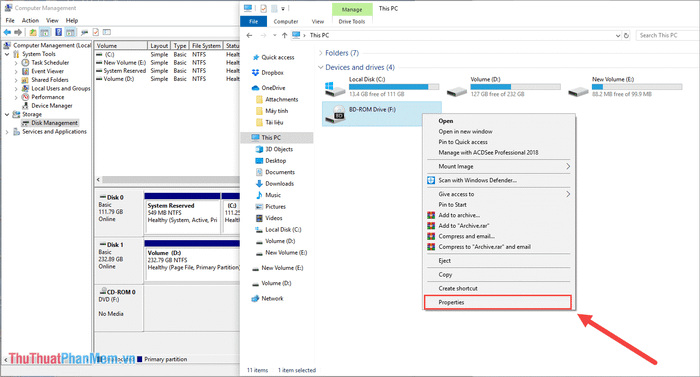Expand the Event Viewer node

point(16,71)
